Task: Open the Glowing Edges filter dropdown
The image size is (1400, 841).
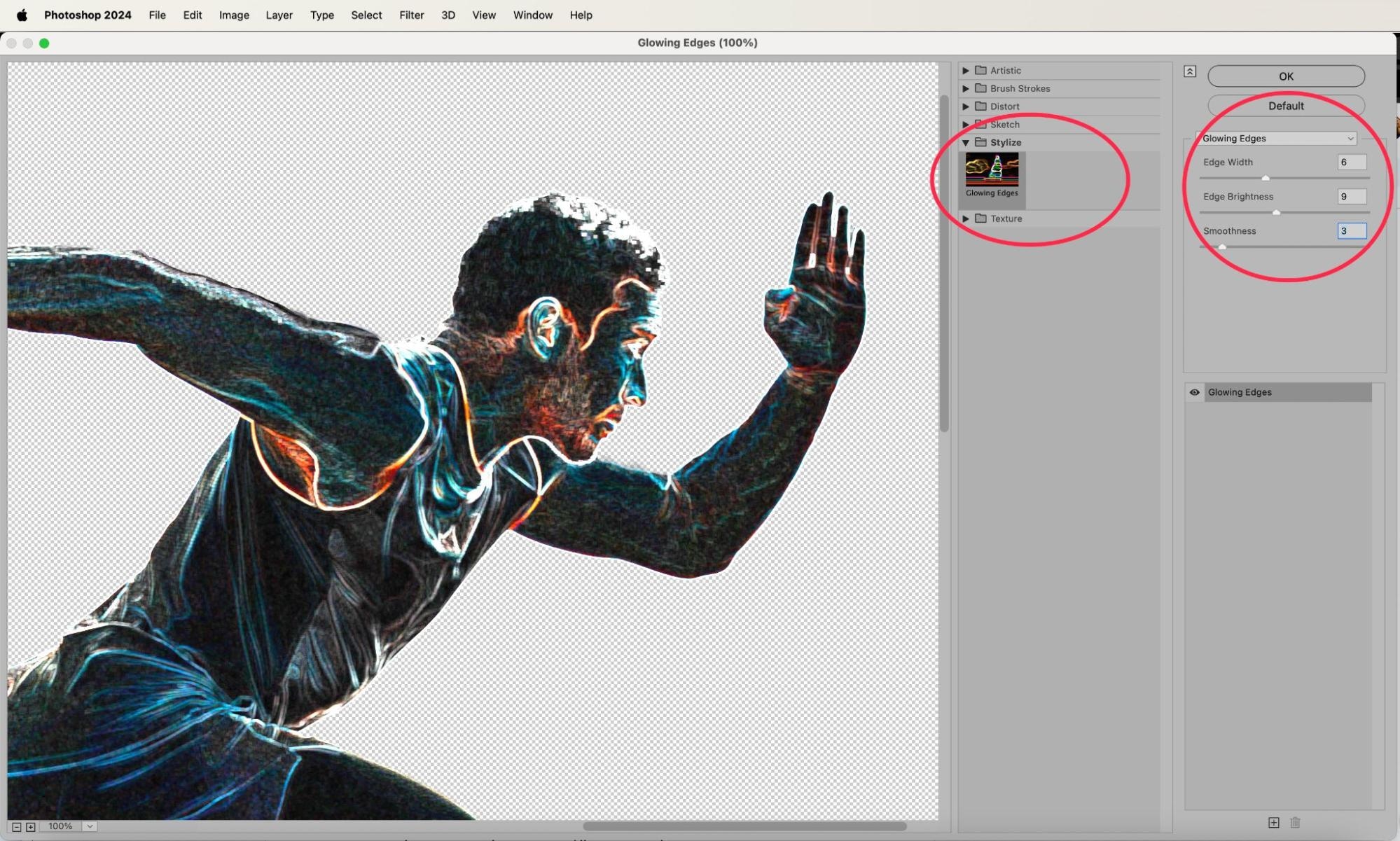Action: coord(1278,138)
